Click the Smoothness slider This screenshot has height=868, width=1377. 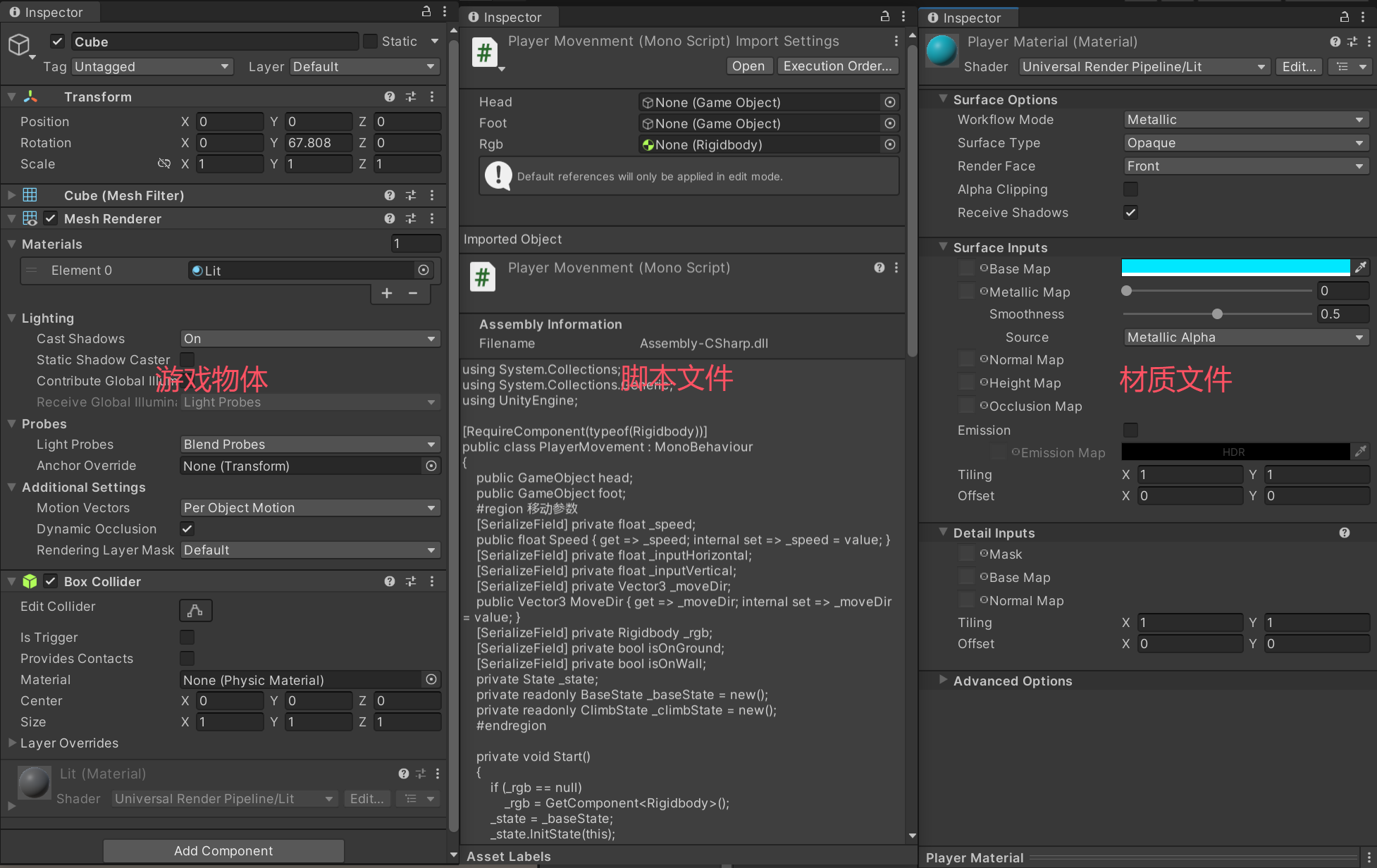pyautogui.click(x=1216, y=314)
